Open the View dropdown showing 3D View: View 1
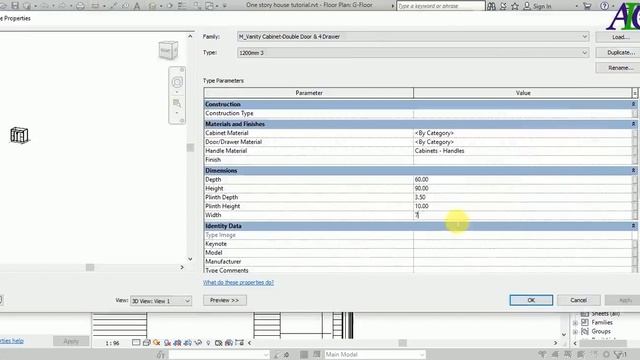 click(x=161, y=301)
